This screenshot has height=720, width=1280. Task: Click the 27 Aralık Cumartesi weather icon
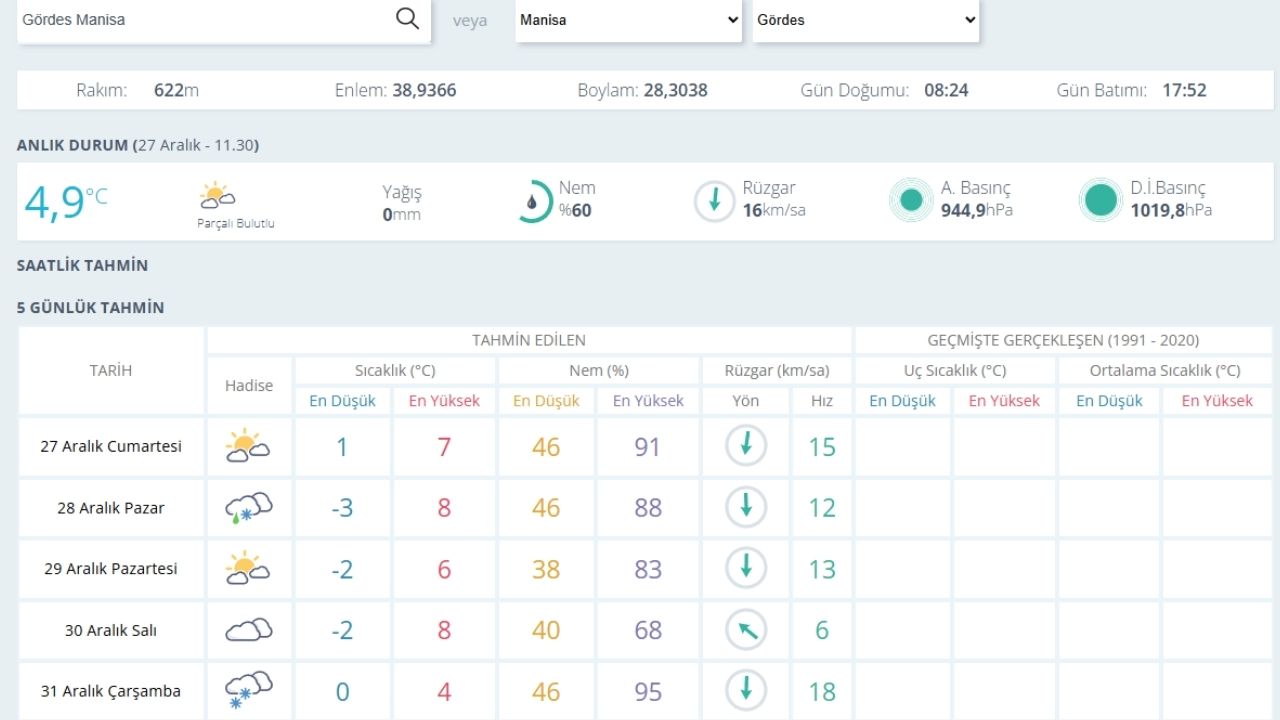coord(248,446)
